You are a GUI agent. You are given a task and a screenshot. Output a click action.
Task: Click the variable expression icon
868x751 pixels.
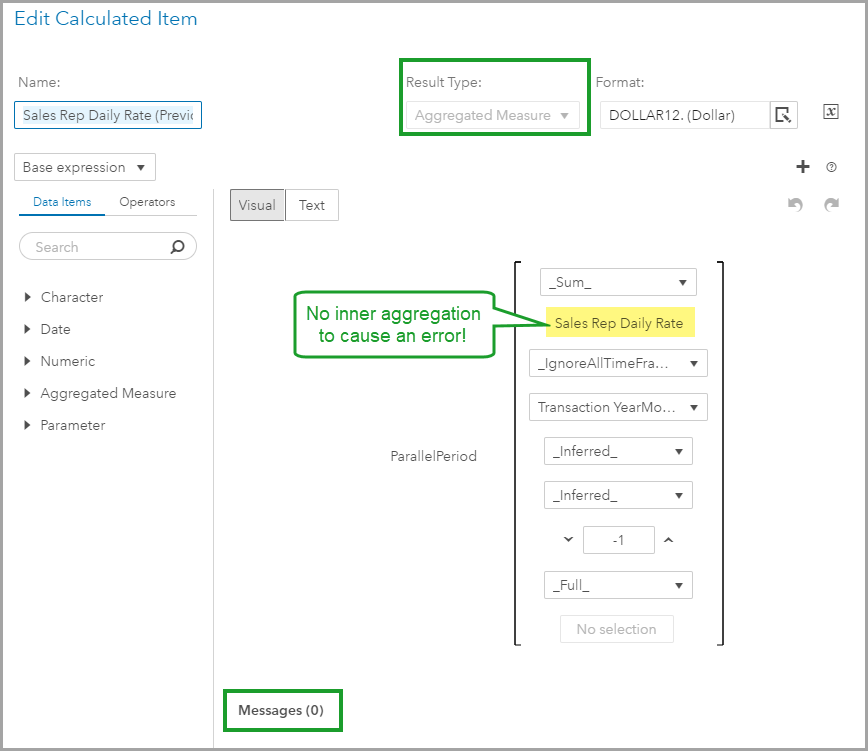[x=830, y=112]
